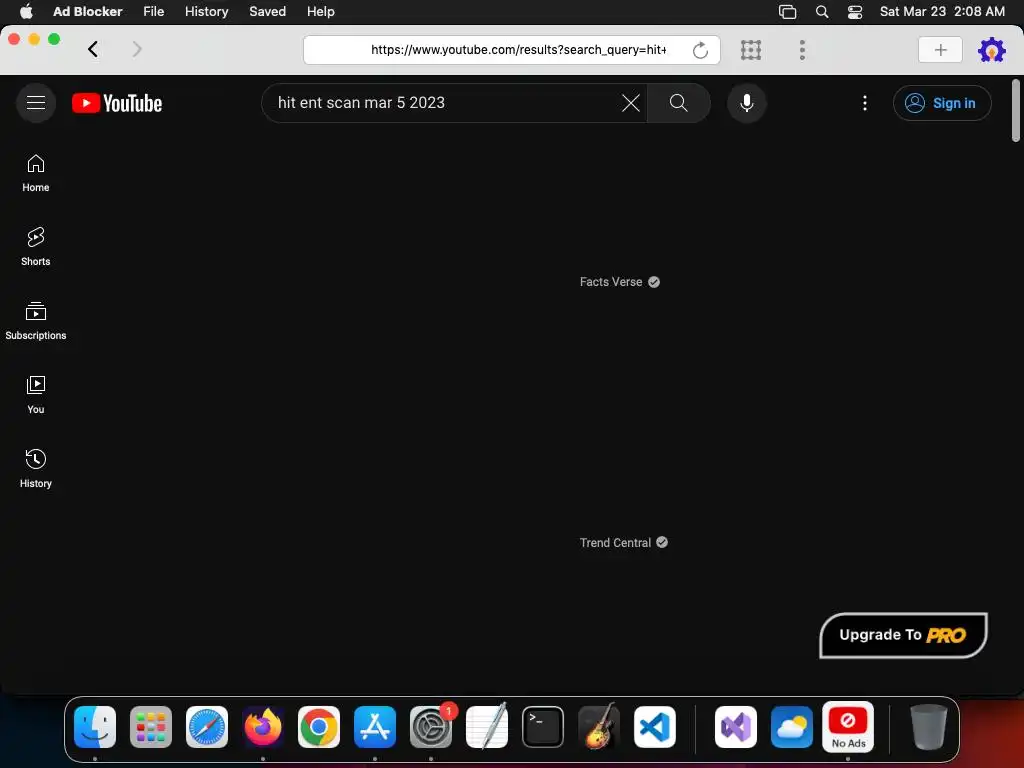Open Shorts from sidebar
The width and height of the screenshot is (1024, 768).
coord(36,247)
